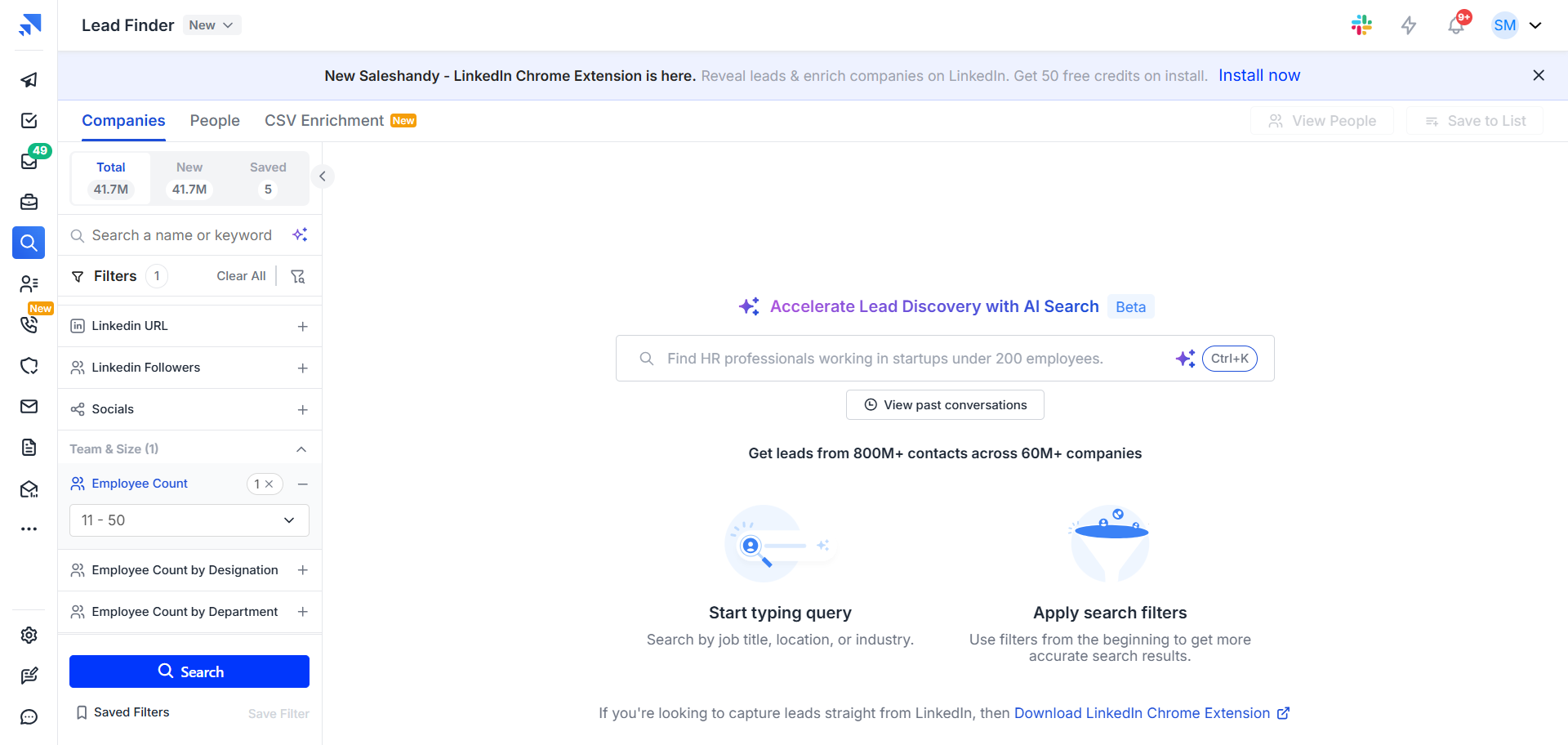Switch to the Companies tab

tap(123, 121)
